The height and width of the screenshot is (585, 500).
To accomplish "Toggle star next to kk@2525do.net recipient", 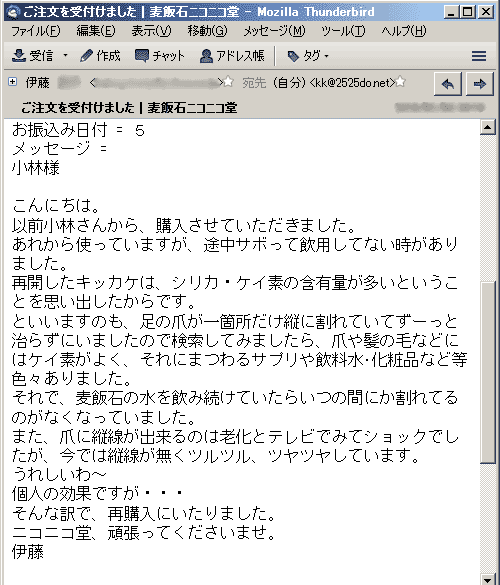I will [400, 82].
